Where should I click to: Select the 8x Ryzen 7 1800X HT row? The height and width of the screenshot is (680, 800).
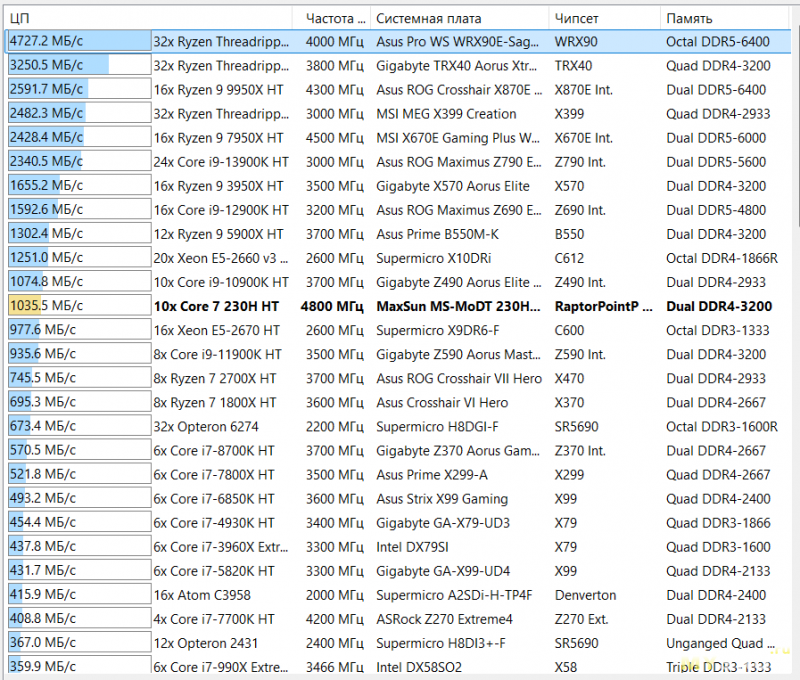point(398,402)
